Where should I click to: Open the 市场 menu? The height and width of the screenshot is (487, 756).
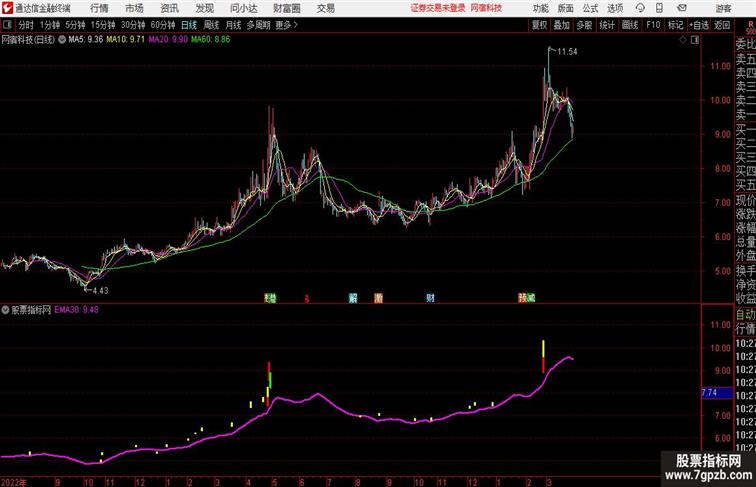(x=135, y=8)
